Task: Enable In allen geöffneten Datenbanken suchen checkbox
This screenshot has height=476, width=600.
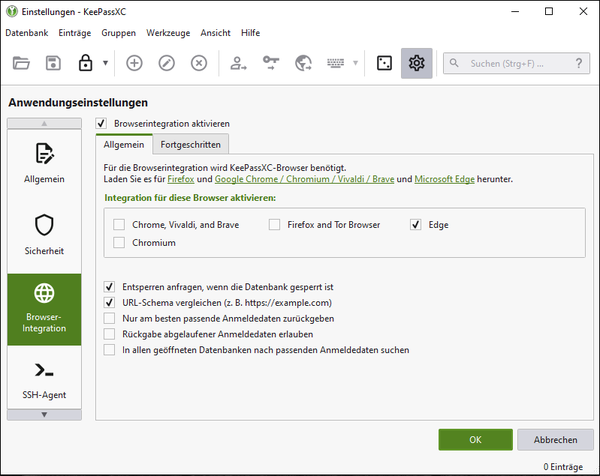Action: (109, 350)
